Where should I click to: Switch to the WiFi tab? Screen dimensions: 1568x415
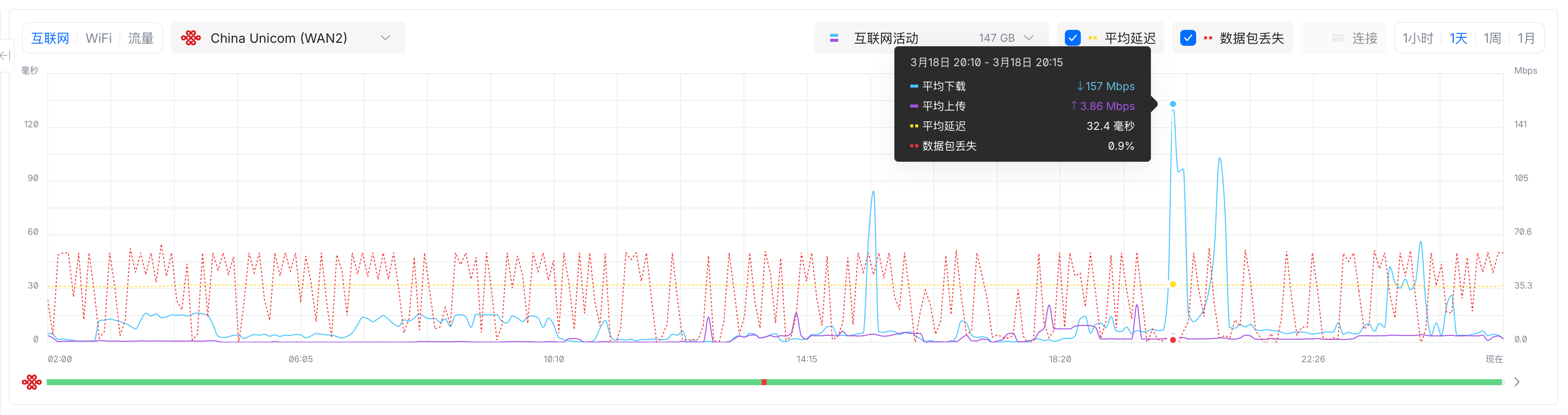coord(98,38)
